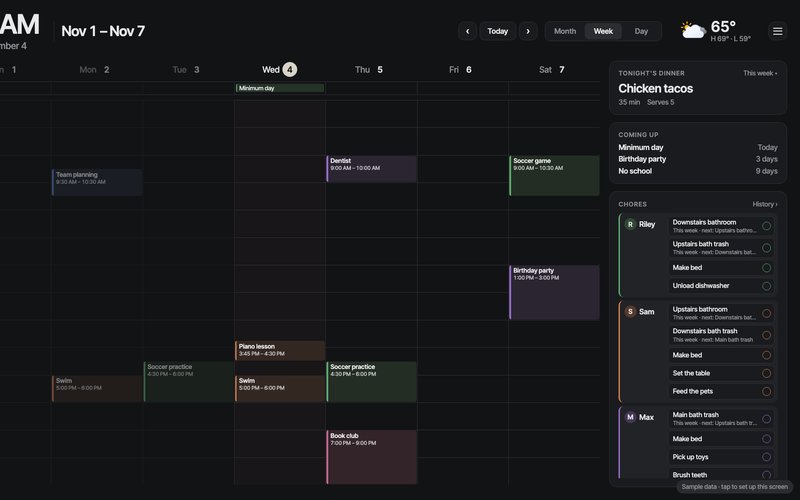Check off Max's Main bath trash
The image size is (800, 500).
click(x=766, y=418)
